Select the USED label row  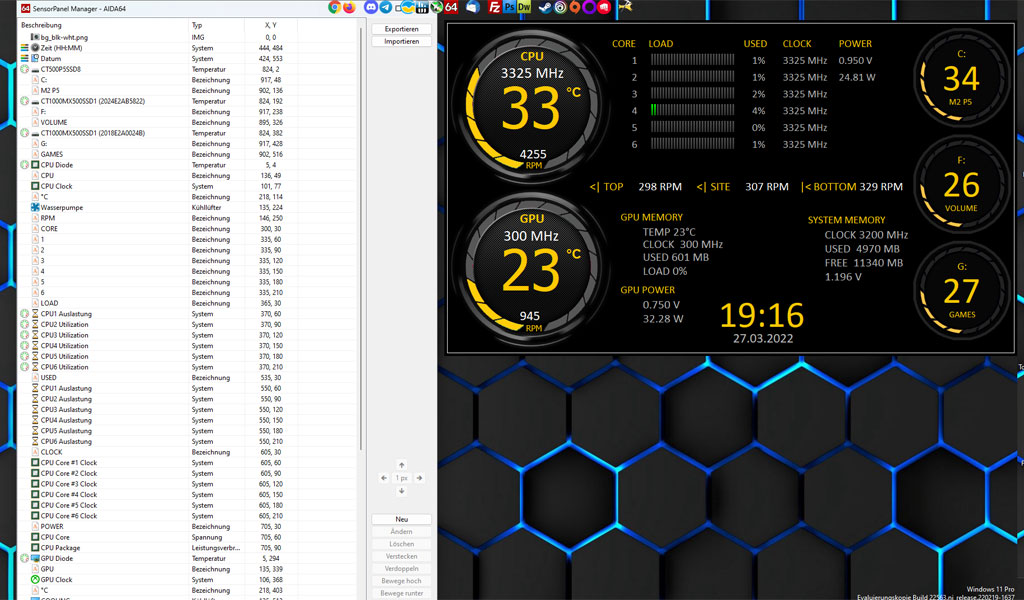coord(188,377)
